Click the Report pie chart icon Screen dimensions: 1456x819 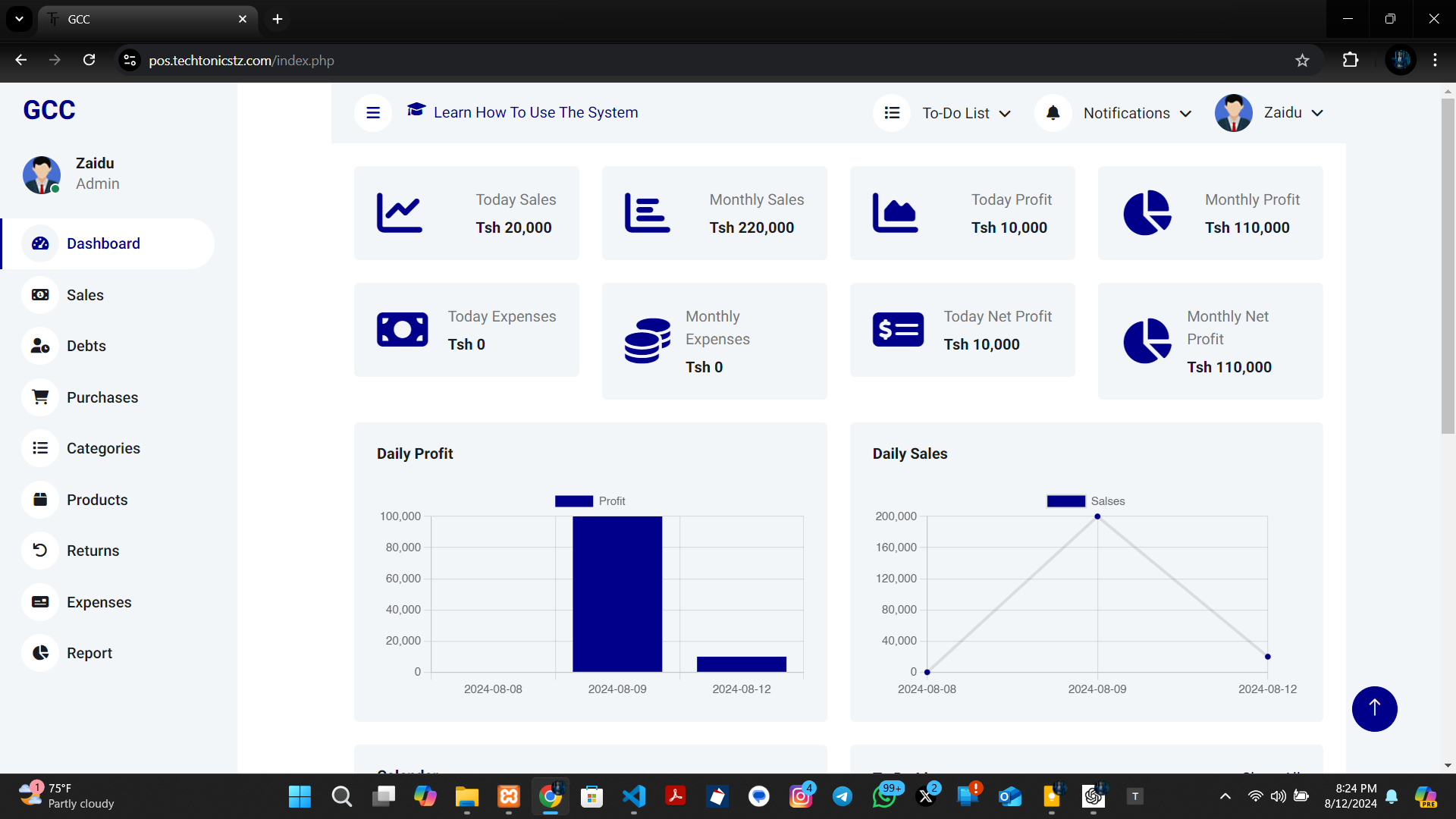[x=40, y=653]
